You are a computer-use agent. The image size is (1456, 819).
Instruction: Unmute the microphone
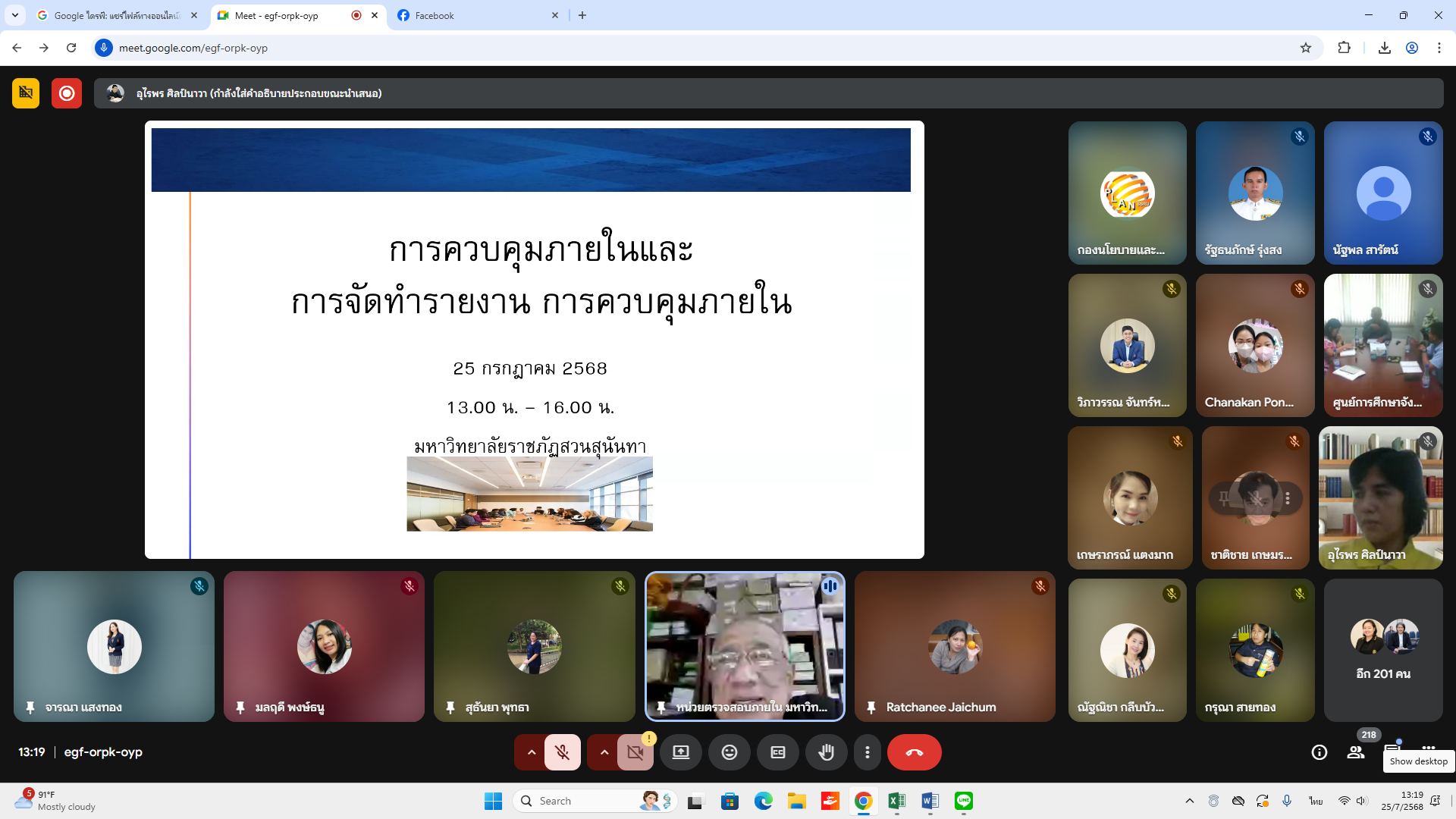tap(562, 752)
